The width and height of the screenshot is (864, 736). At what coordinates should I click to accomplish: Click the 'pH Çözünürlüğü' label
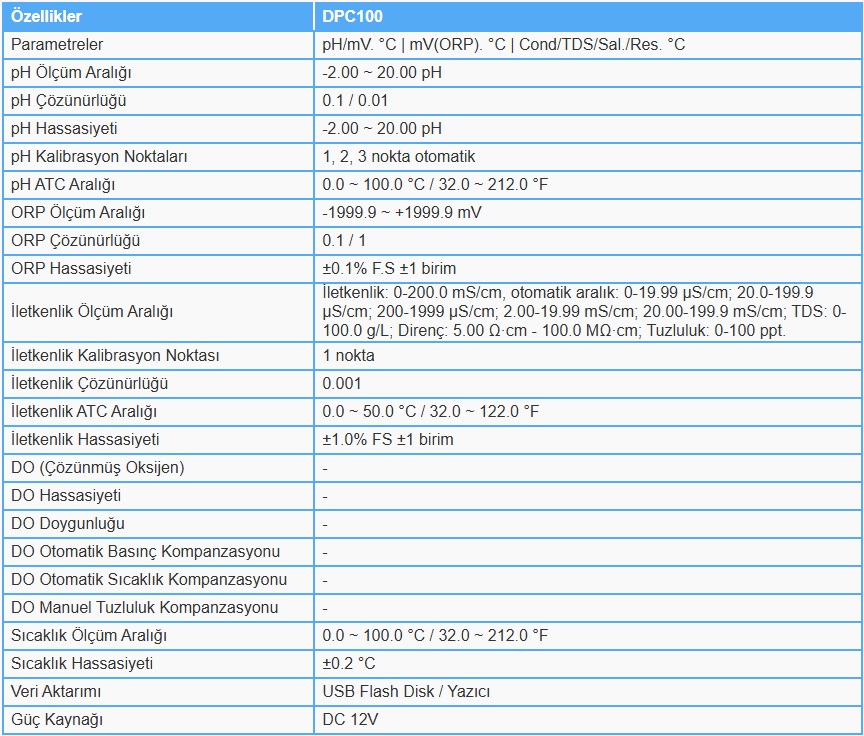point(68,101)
